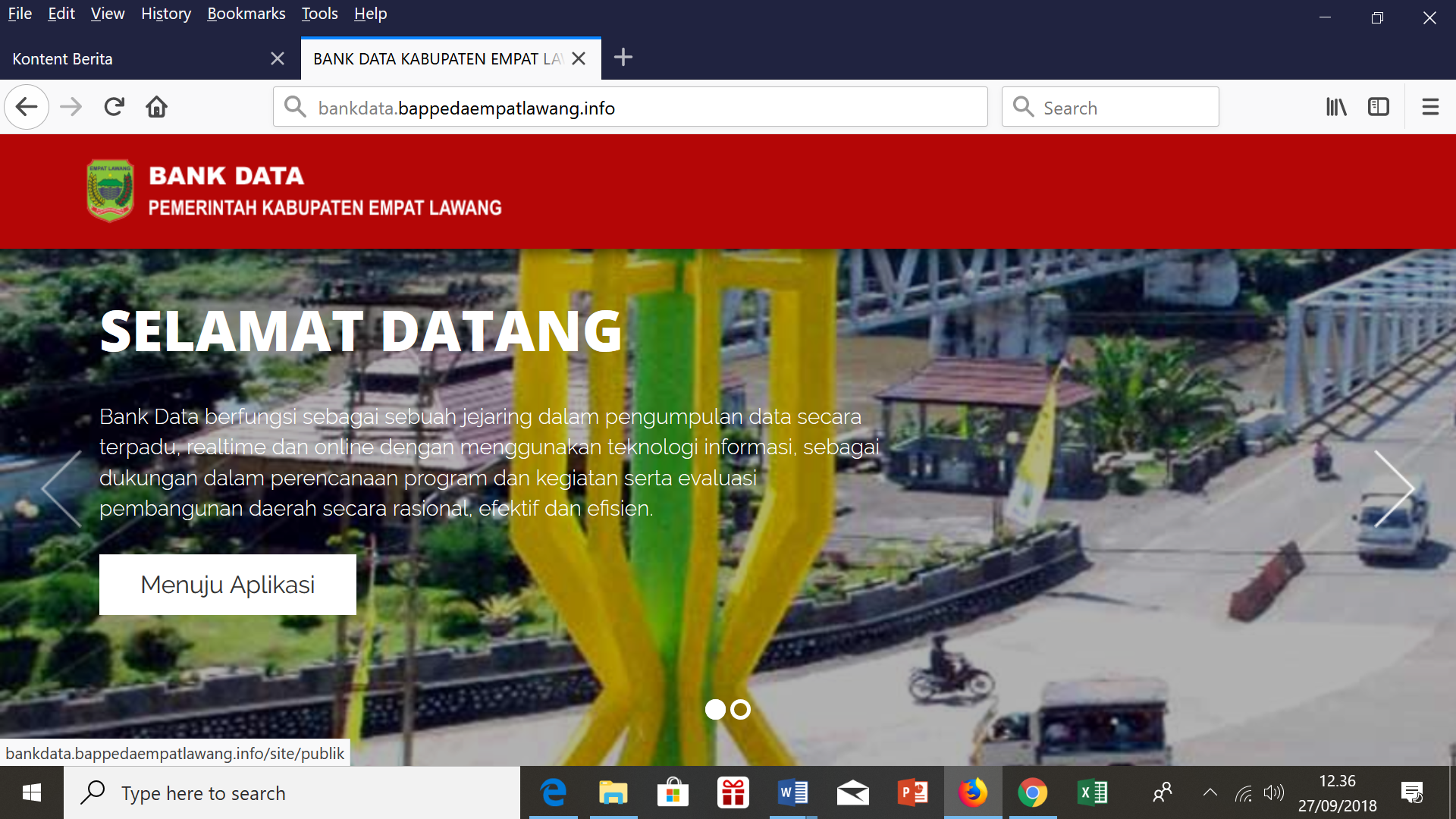Close the Kontent Berita tab
Viewport: 1456px width, 819px height.
(x=278, y=58)
